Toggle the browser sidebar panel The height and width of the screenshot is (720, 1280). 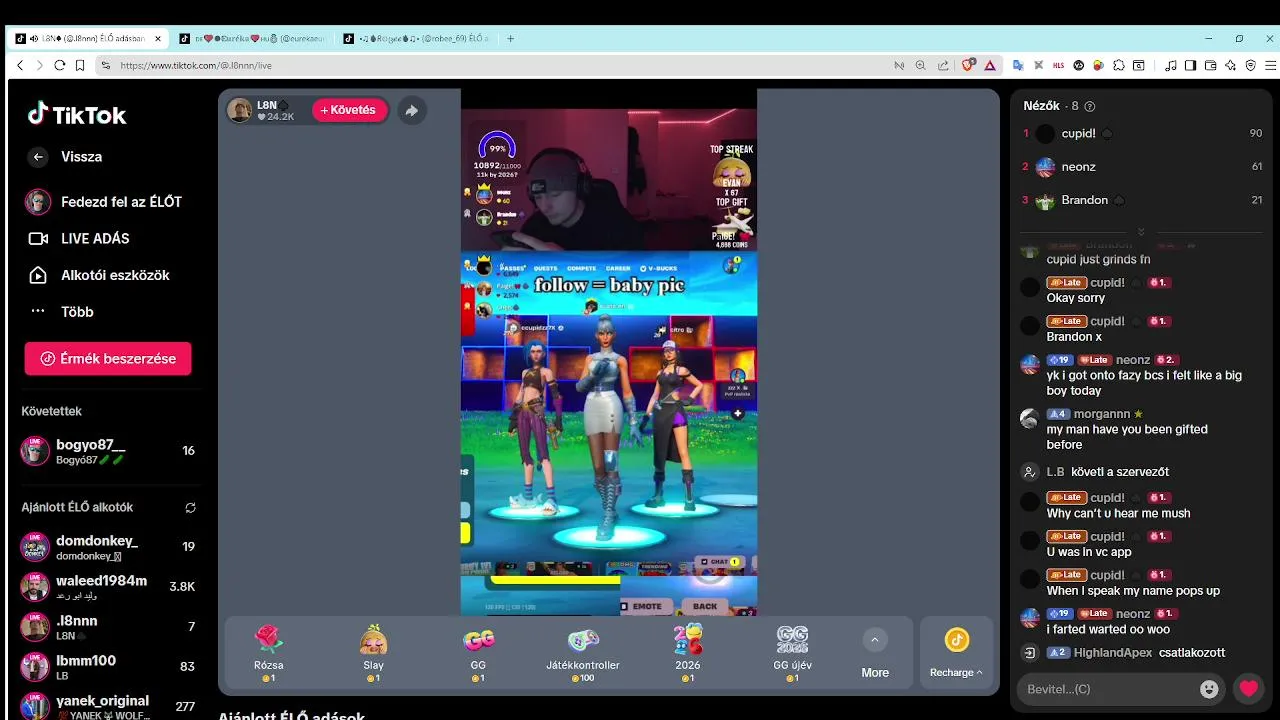click(x=1190, y=65)
